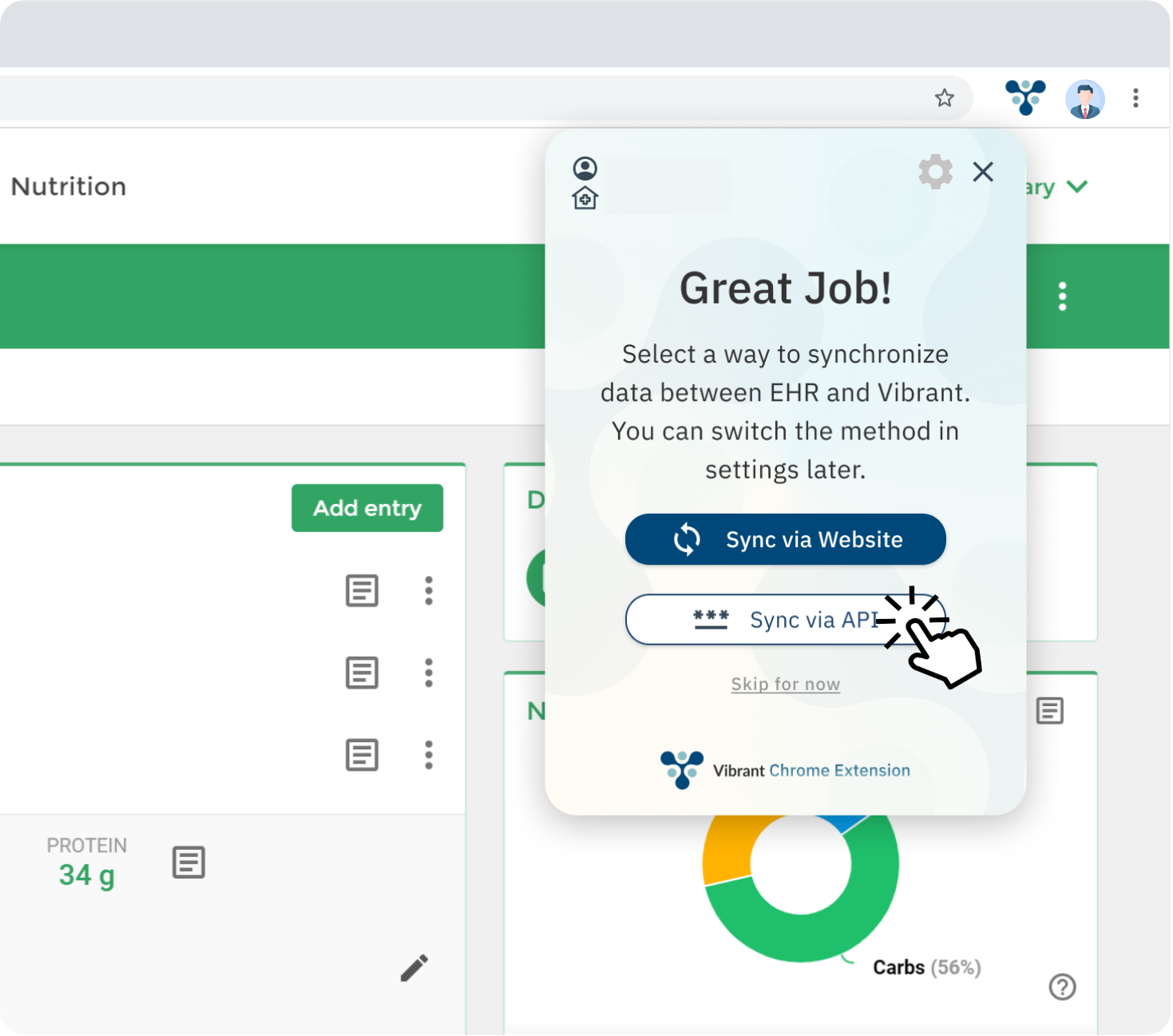Open the green banner's three-dot menu
The image size is (1173, 1036).
pos(1062,296)
